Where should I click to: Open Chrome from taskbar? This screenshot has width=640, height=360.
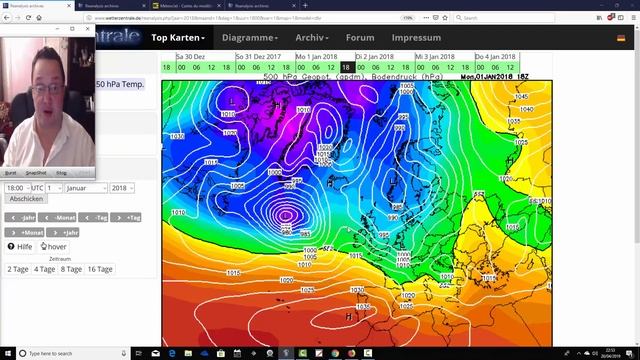coord(335,353)
